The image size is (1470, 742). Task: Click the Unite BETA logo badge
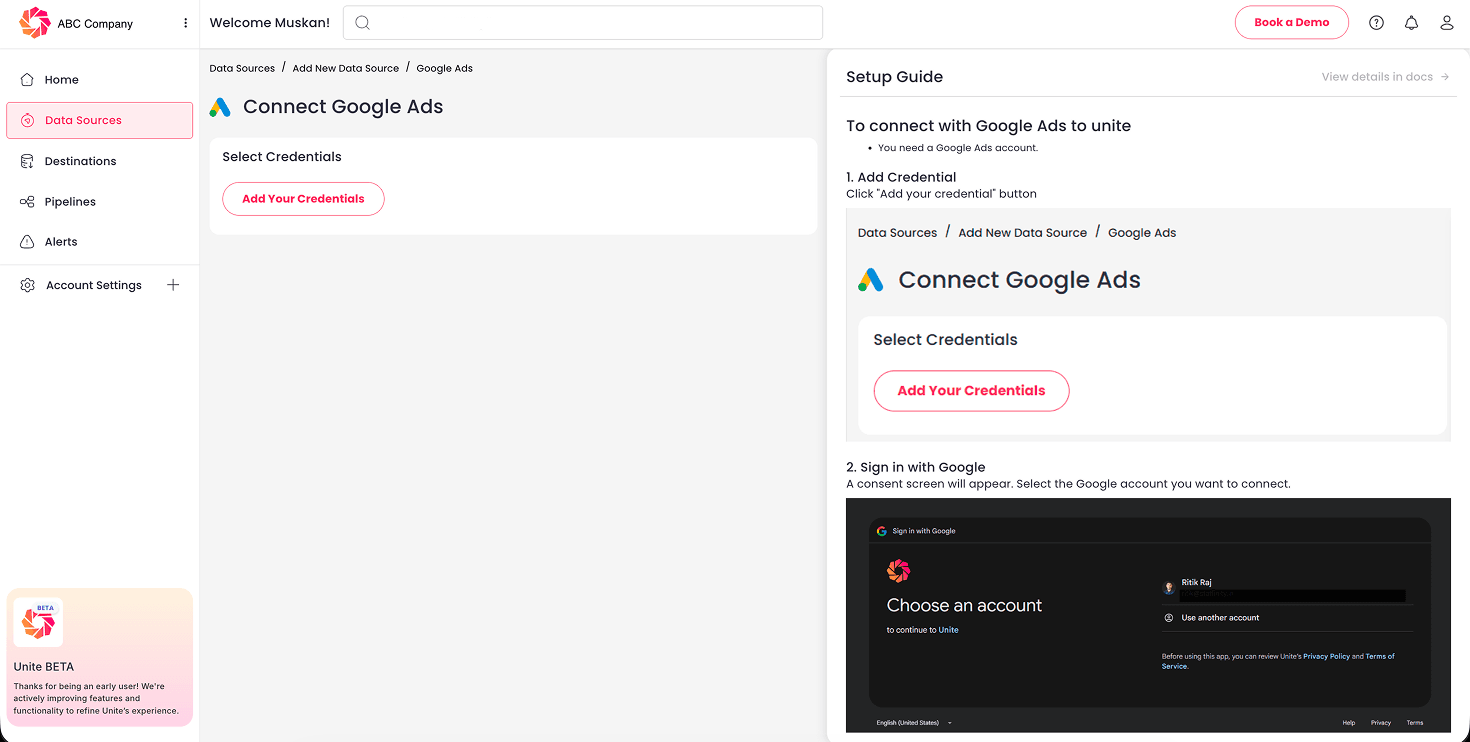(x=38, y=622)
